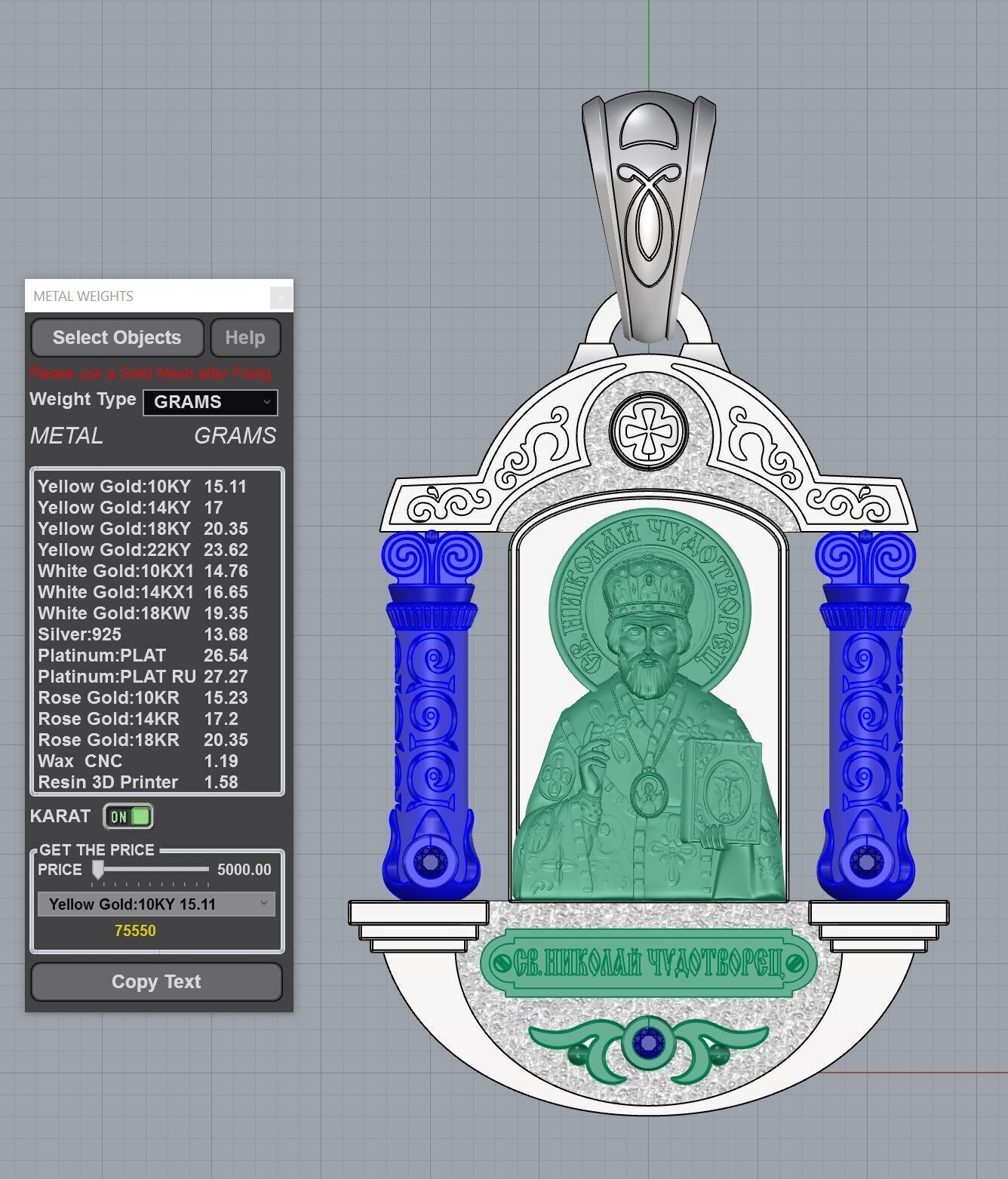Screen dimensions: 1008x1179
Task: Click the price value 5000.00
Action: pyautogui.click(x=244, y=870)
